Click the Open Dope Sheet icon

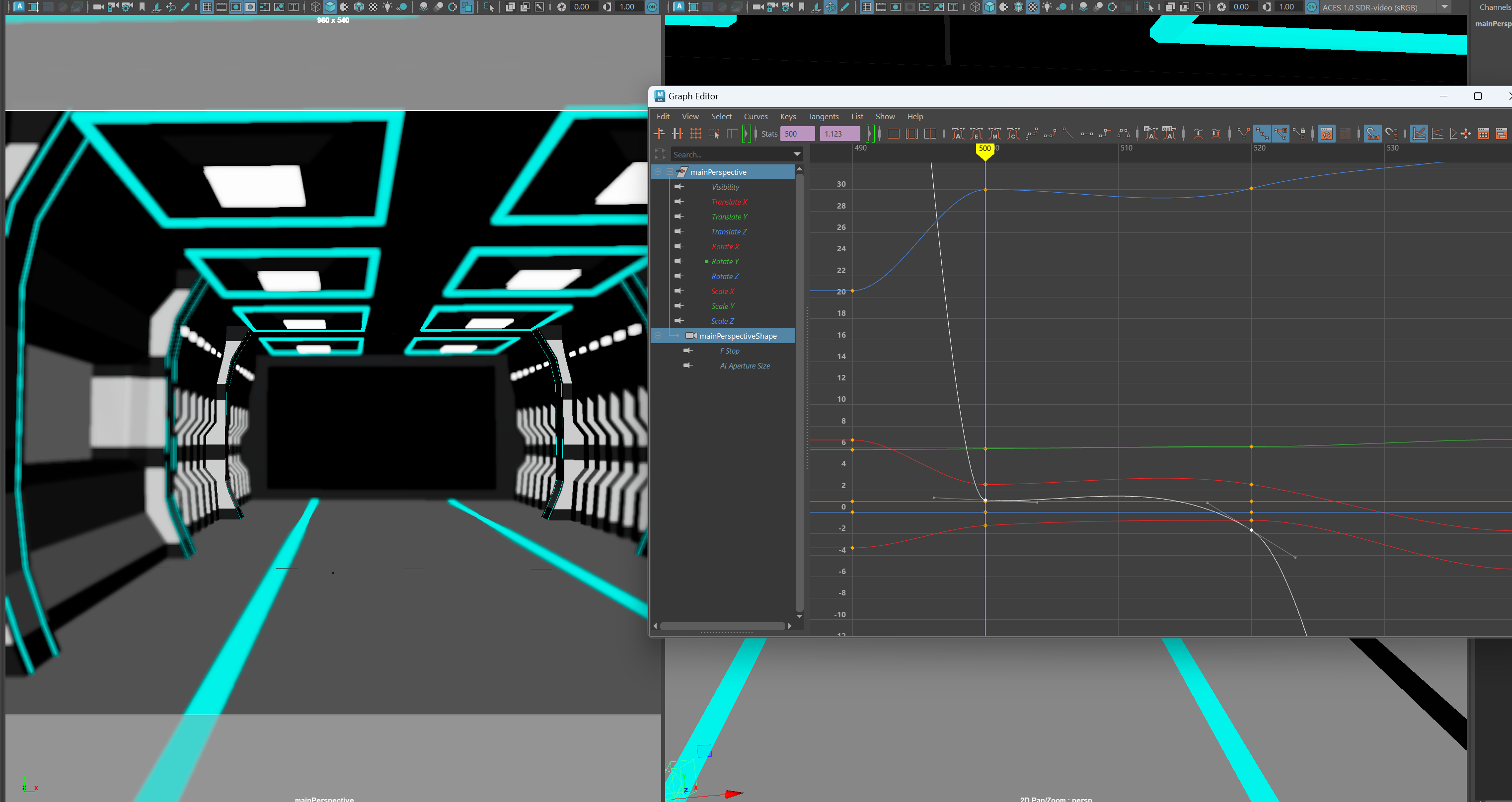1484,134
